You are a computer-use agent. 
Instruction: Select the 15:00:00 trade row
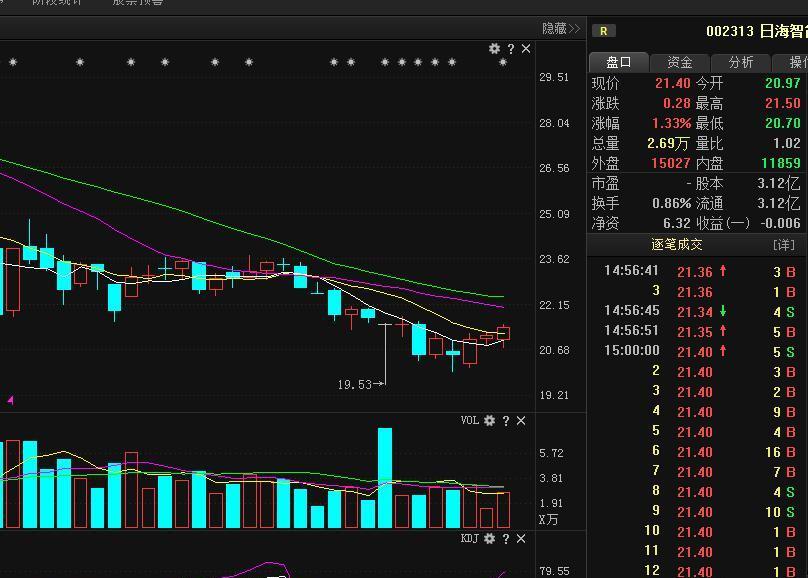[x=698, y=352]
